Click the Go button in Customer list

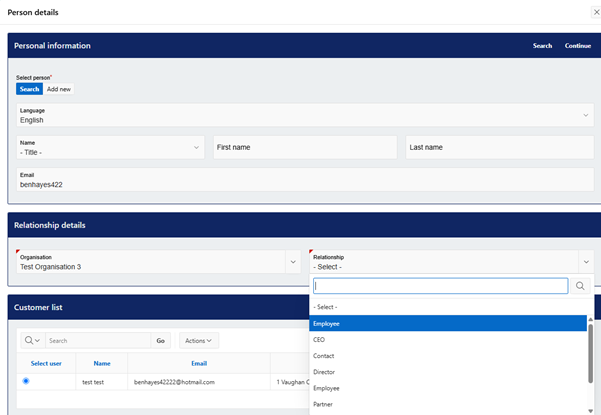(x=161, y=340)
